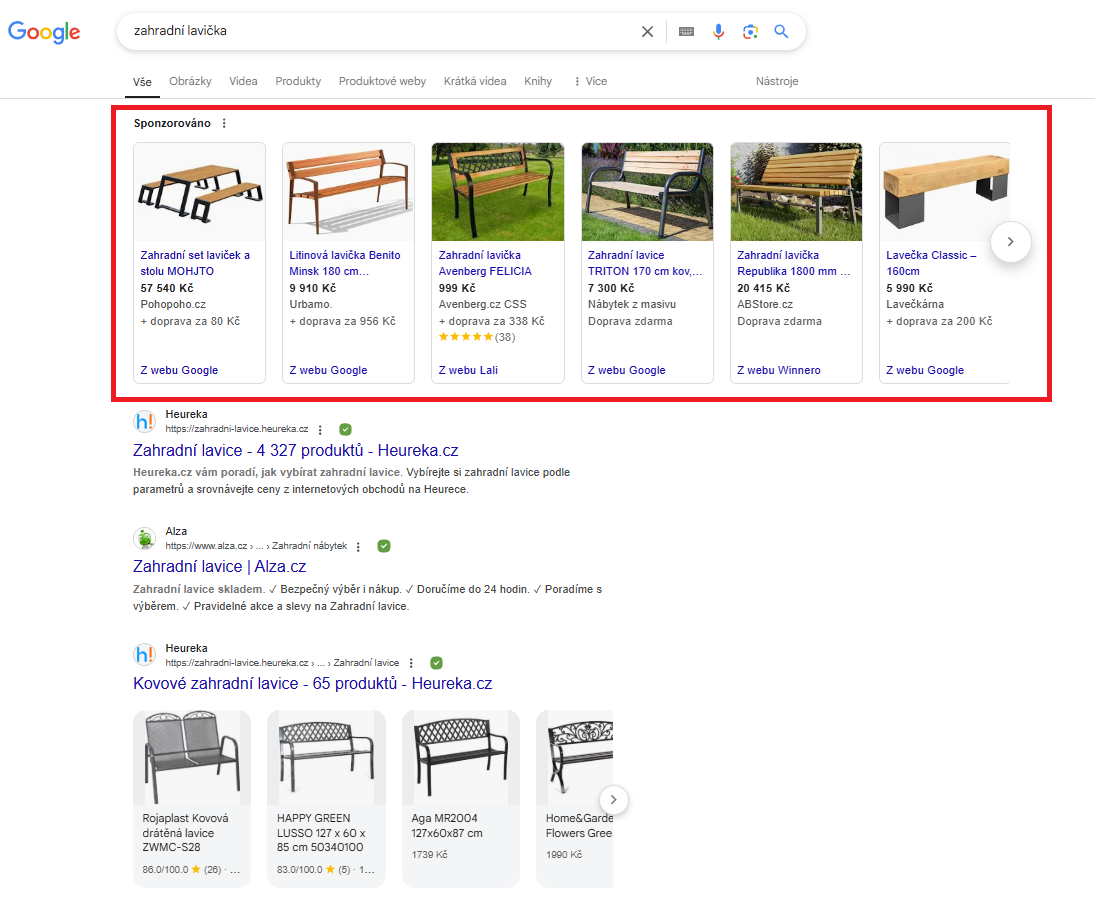
Task: Open Lavečka Classic 160cm link
Action: [931, 263]
